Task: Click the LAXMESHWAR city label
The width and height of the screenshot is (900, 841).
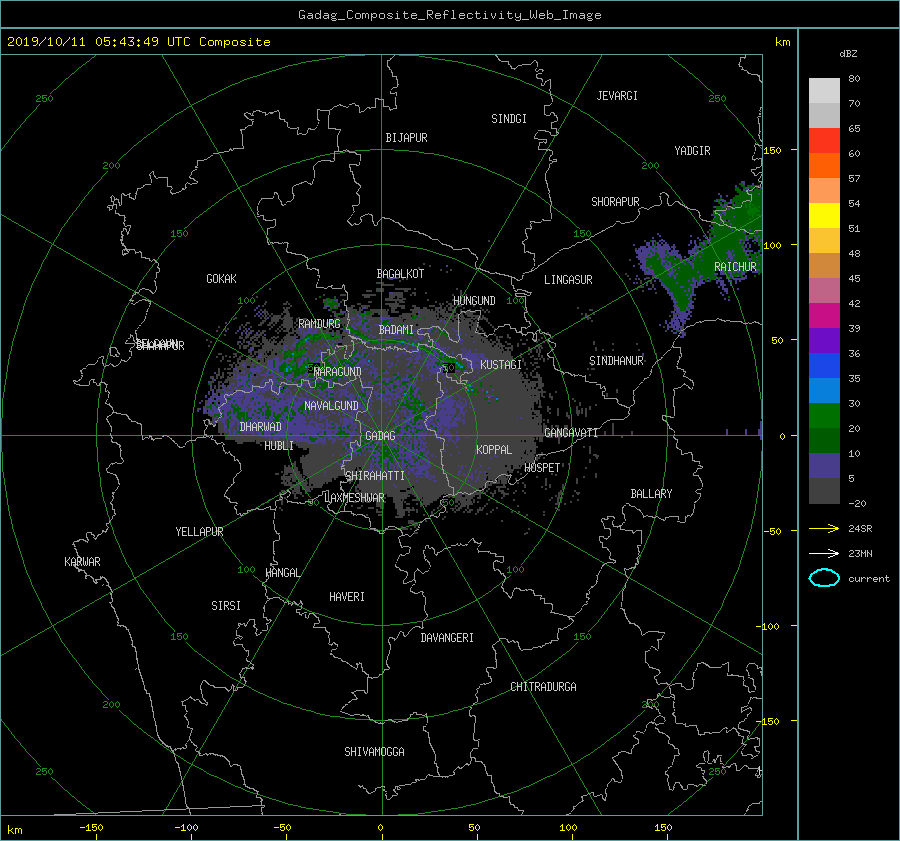Action: pos(354,498)
